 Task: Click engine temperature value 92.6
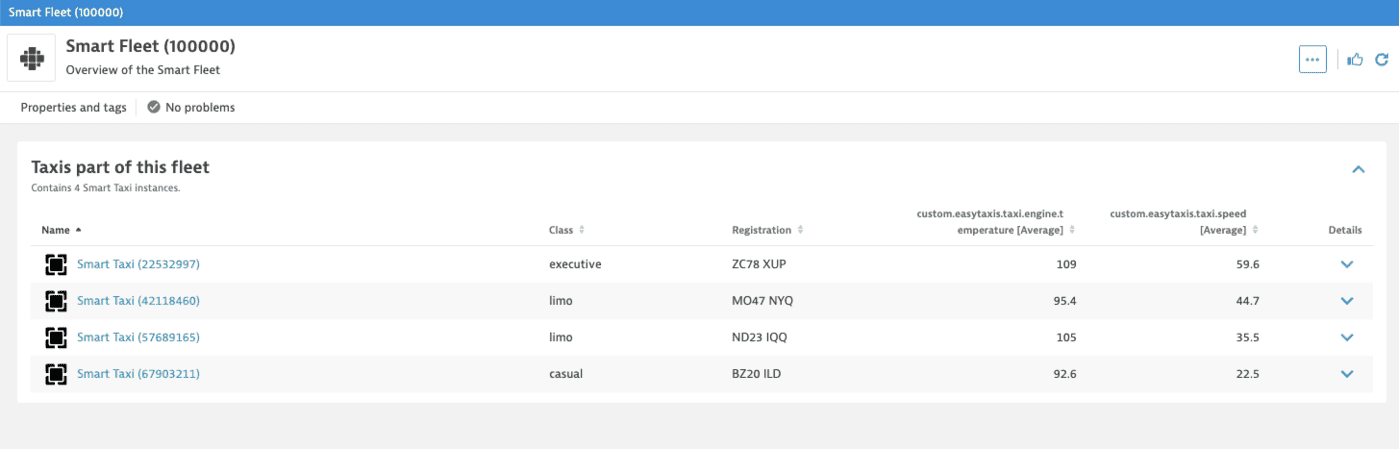pos(1064,373)
